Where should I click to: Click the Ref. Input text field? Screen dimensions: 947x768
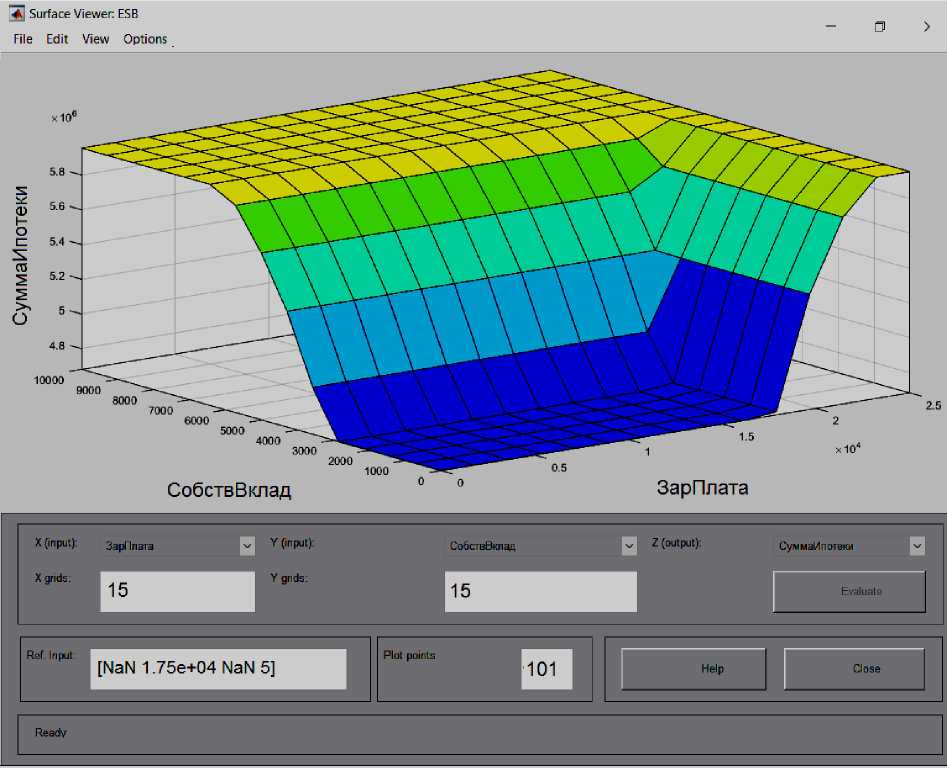tap(220, 669)
